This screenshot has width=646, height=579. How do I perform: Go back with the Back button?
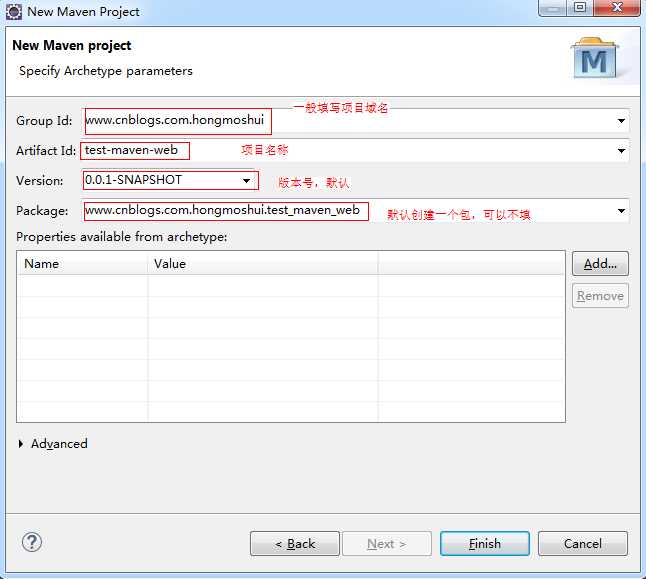(x=295, y=544)
